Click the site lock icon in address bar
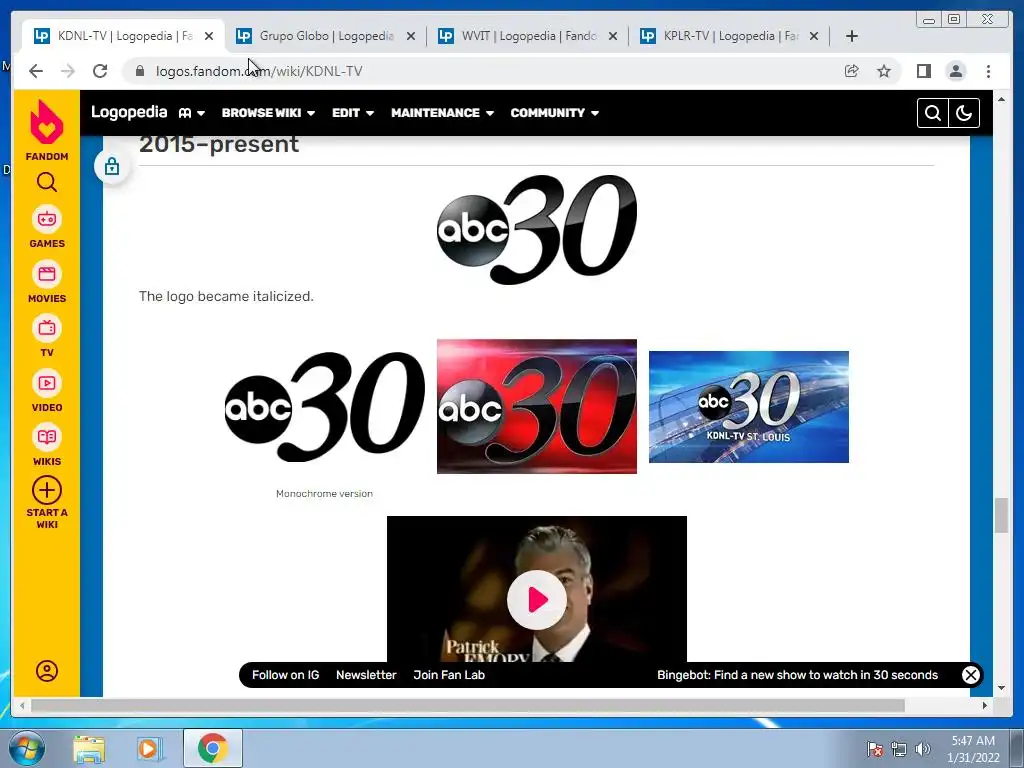This screenshot has width=1024, height=768. pyautogui.click(x=140, y=71)
